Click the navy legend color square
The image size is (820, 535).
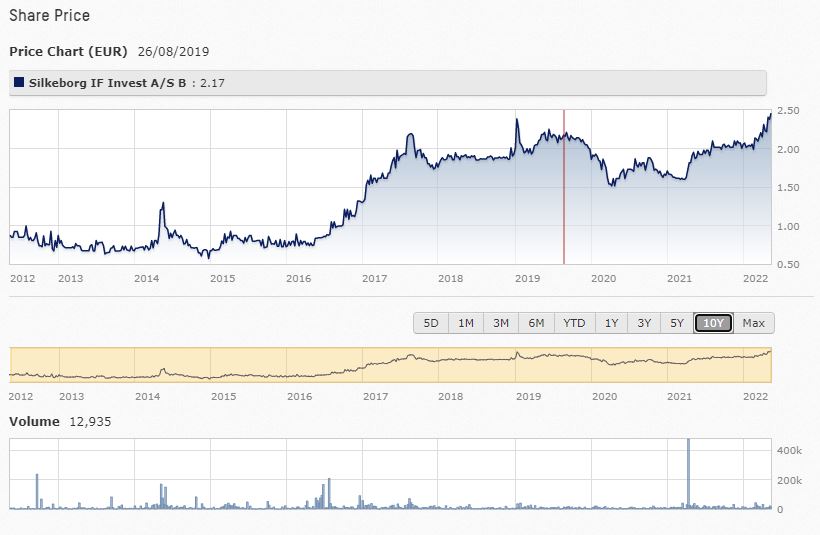20,82
